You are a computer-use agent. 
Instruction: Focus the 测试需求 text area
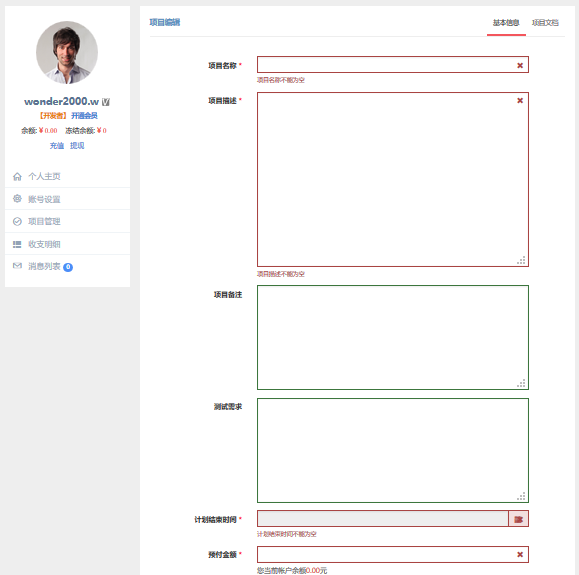tap(393, 450)
